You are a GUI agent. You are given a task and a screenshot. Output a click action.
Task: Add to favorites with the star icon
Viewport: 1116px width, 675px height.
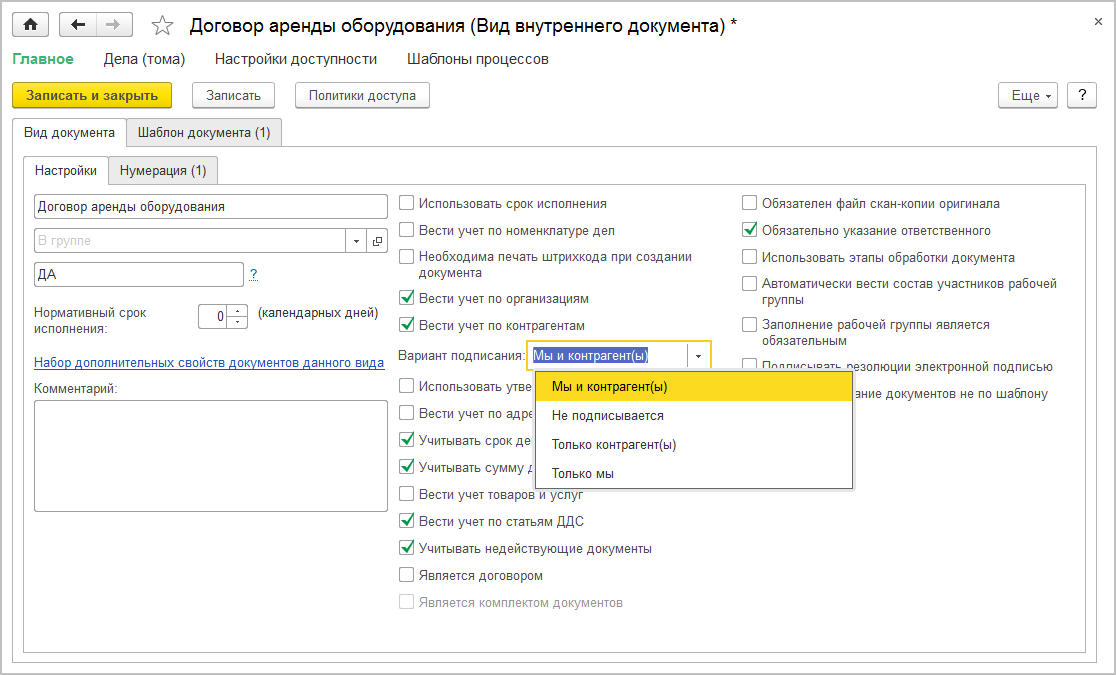[161, 25]
